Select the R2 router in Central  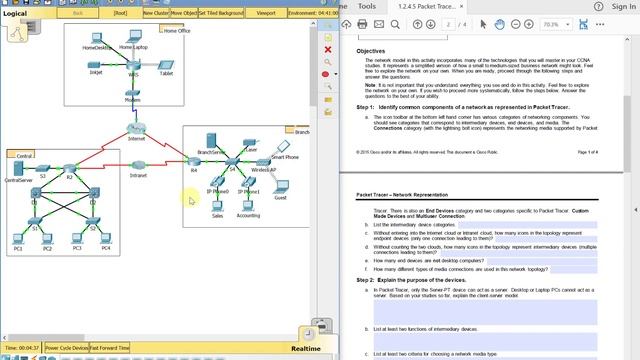click(x=69, y=168)
